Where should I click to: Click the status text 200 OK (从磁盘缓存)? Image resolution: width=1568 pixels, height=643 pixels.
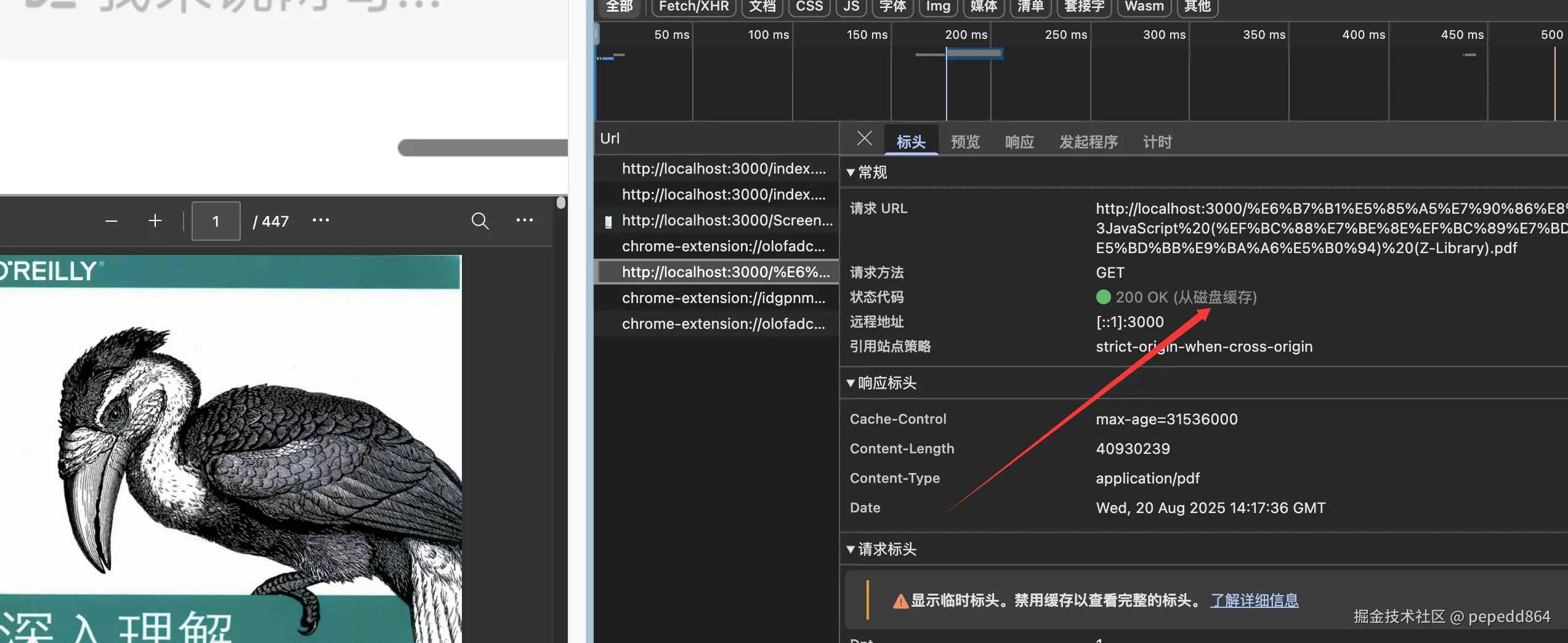[1186, 297]
